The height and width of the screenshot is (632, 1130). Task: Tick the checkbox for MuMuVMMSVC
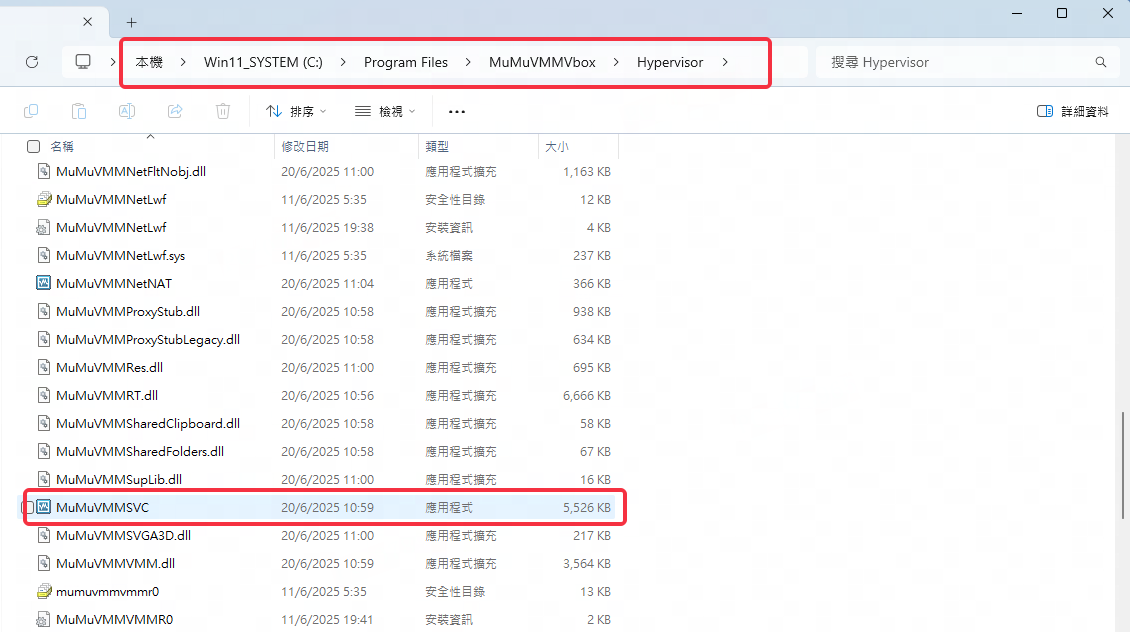pyautogui.click(x=27, y=507)
